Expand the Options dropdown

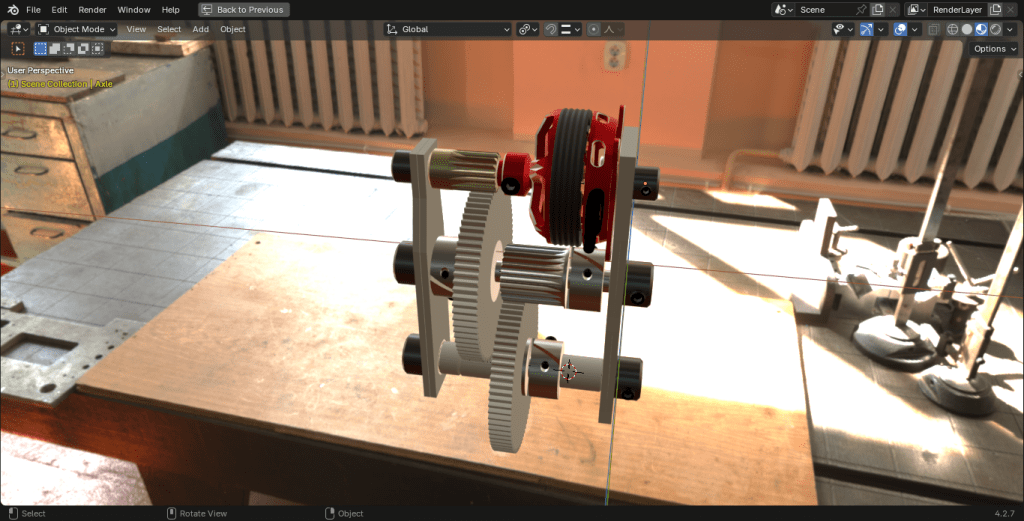tap(993, 48)
